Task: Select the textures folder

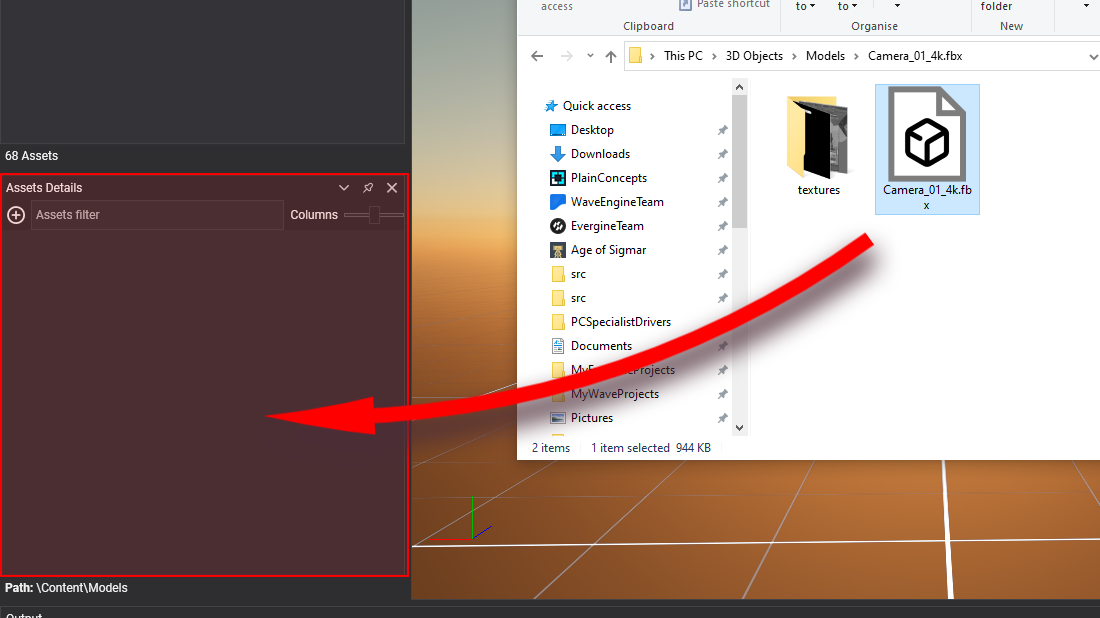Action: click(818, 146)
